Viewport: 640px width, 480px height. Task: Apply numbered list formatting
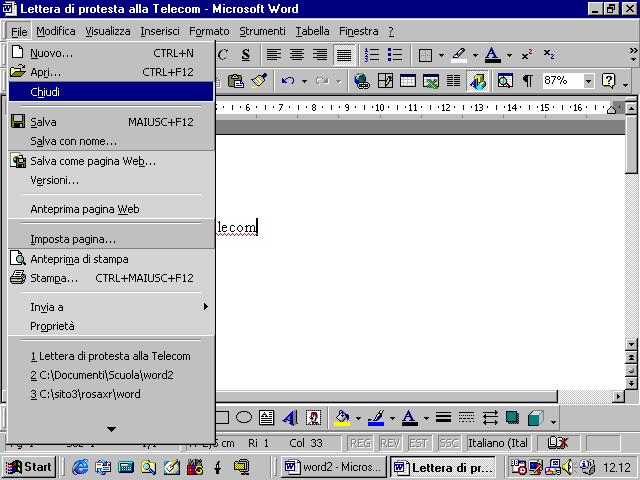tap(371, 55)
